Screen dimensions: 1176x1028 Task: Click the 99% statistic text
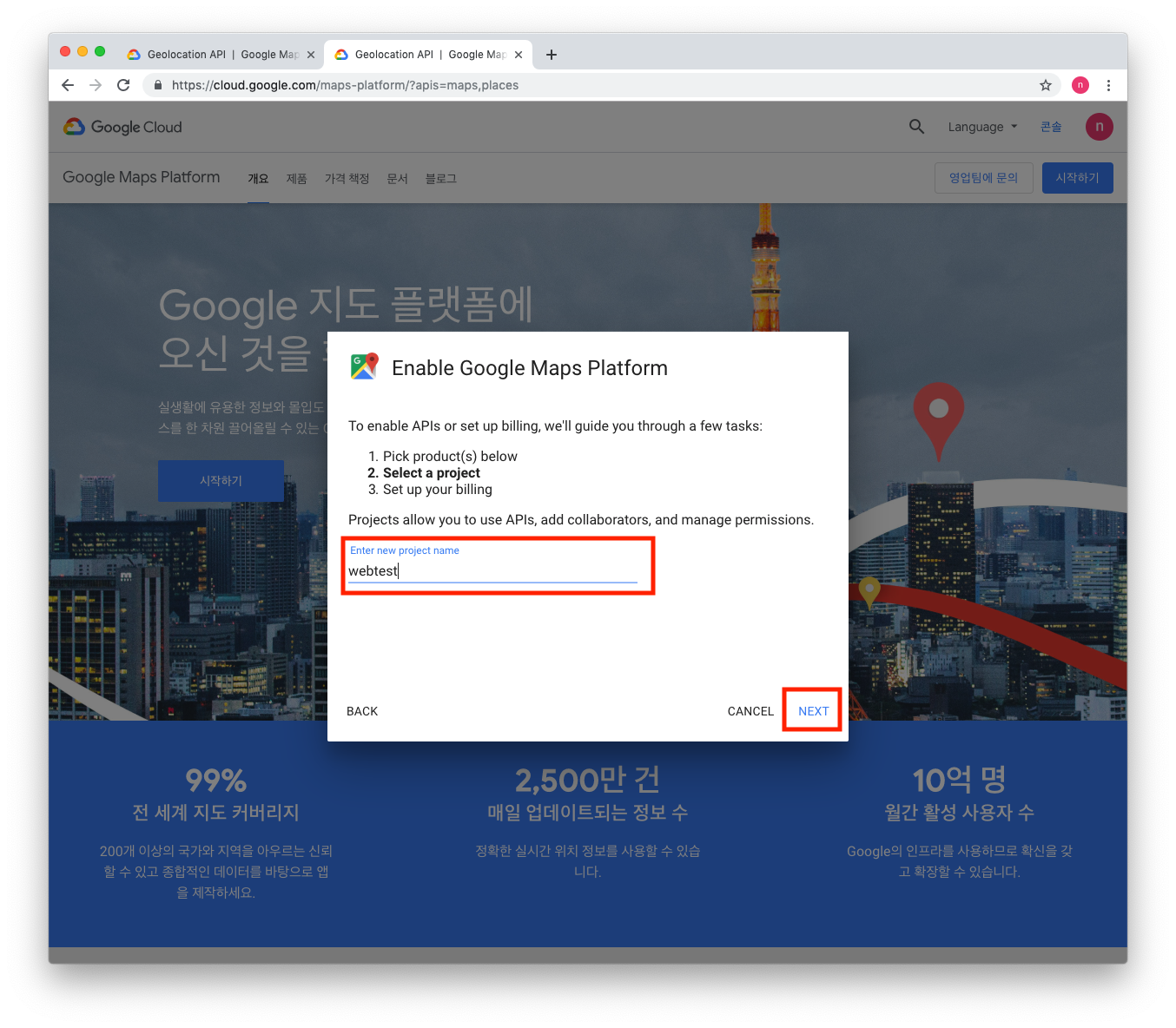(x=216, y=780)
